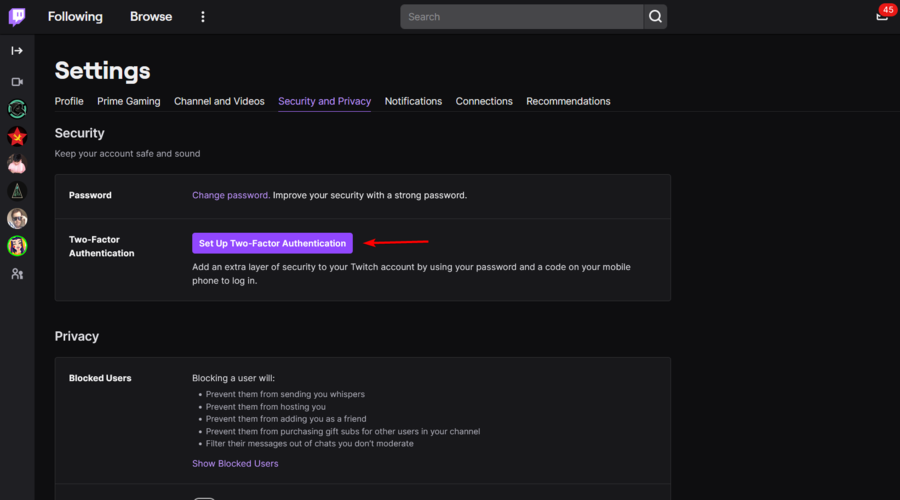
Task: Click the gift subs prevention bullet text
Action: click(343, 431)
